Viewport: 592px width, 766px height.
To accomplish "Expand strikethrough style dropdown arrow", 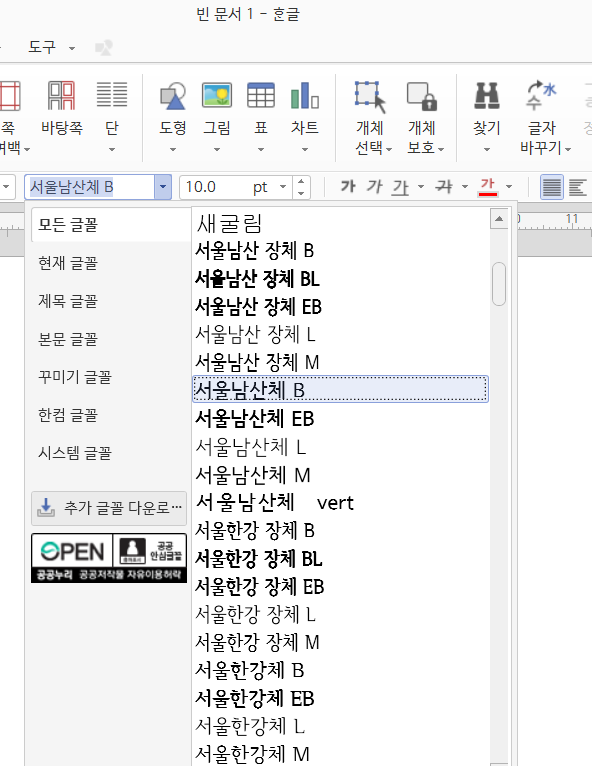I will click(465, 187).
